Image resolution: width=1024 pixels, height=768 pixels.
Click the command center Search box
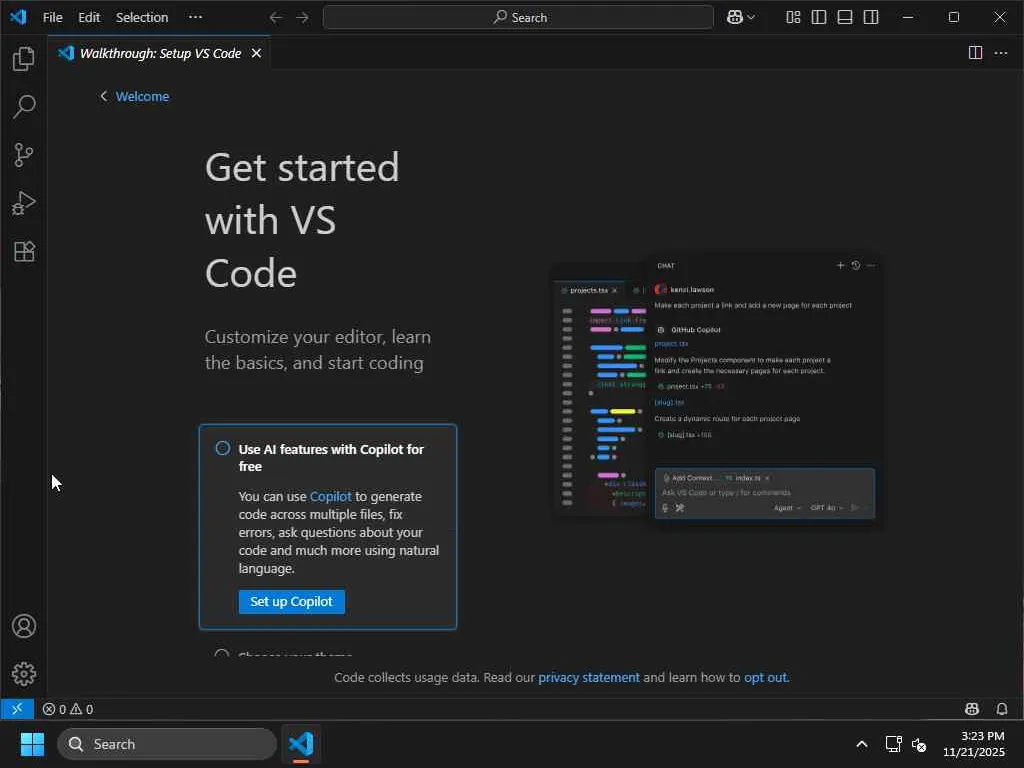[x=519, y=18]
